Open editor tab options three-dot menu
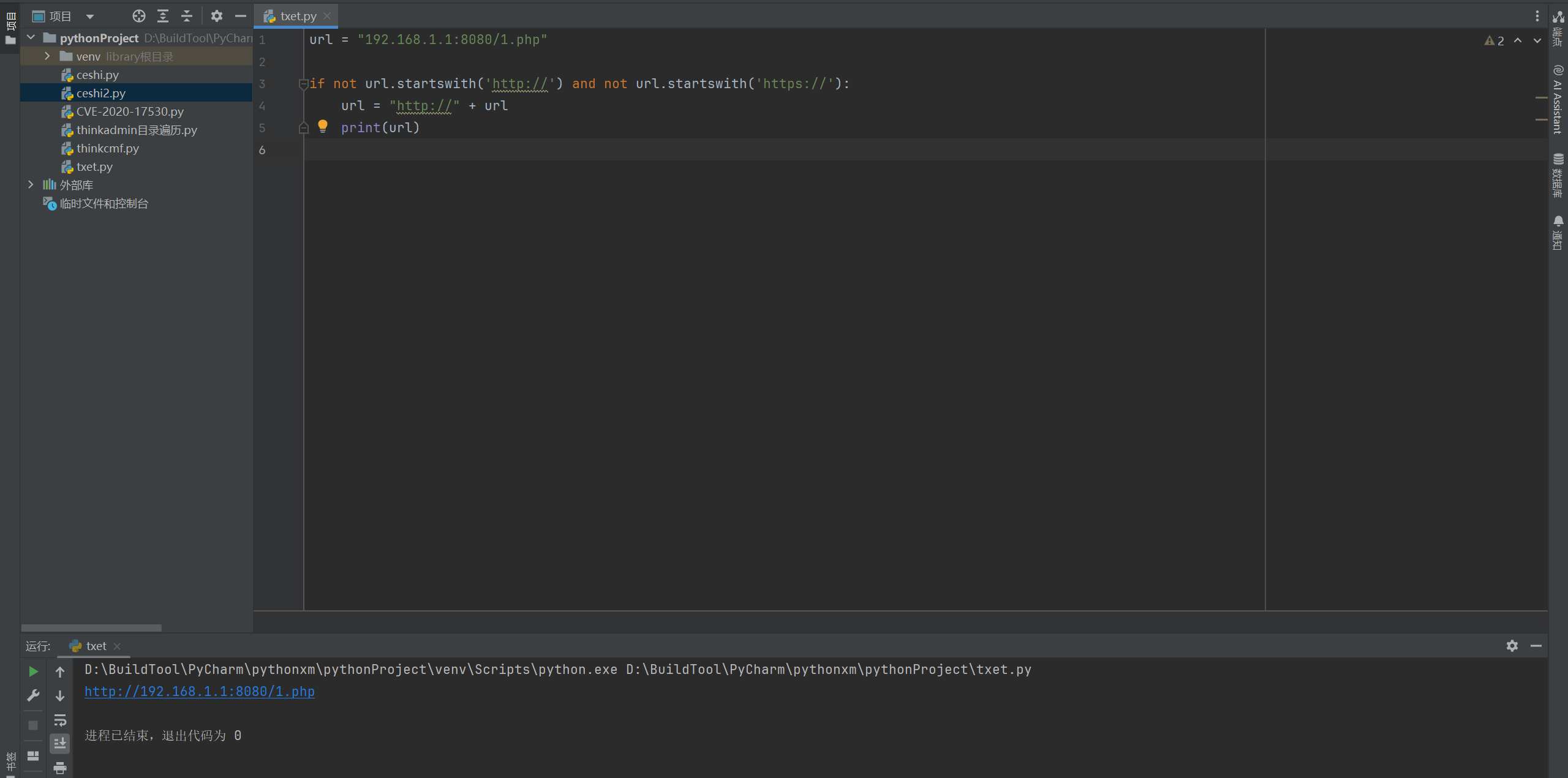This screenshot has width=1568, height=778. [1537, 17]
